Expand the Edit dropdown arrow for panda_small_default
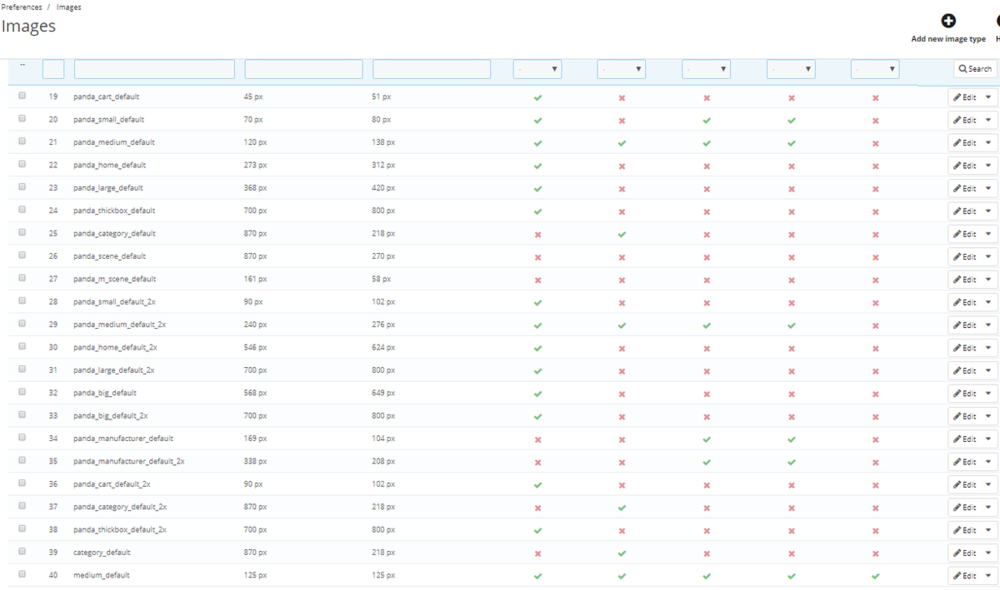The height and width of the screenshot is (590, 1000). (989, 120)
